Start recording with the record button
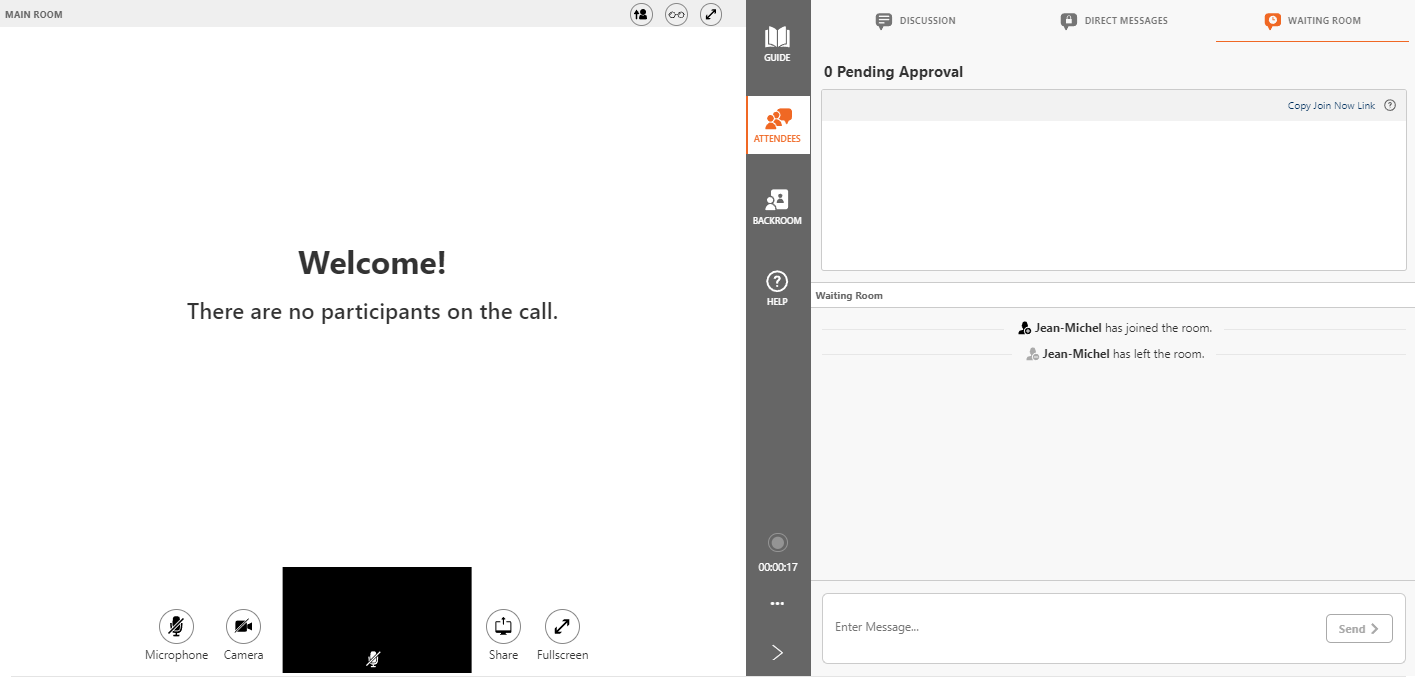This screenshot has height=687, width=1415. [778, 542]
